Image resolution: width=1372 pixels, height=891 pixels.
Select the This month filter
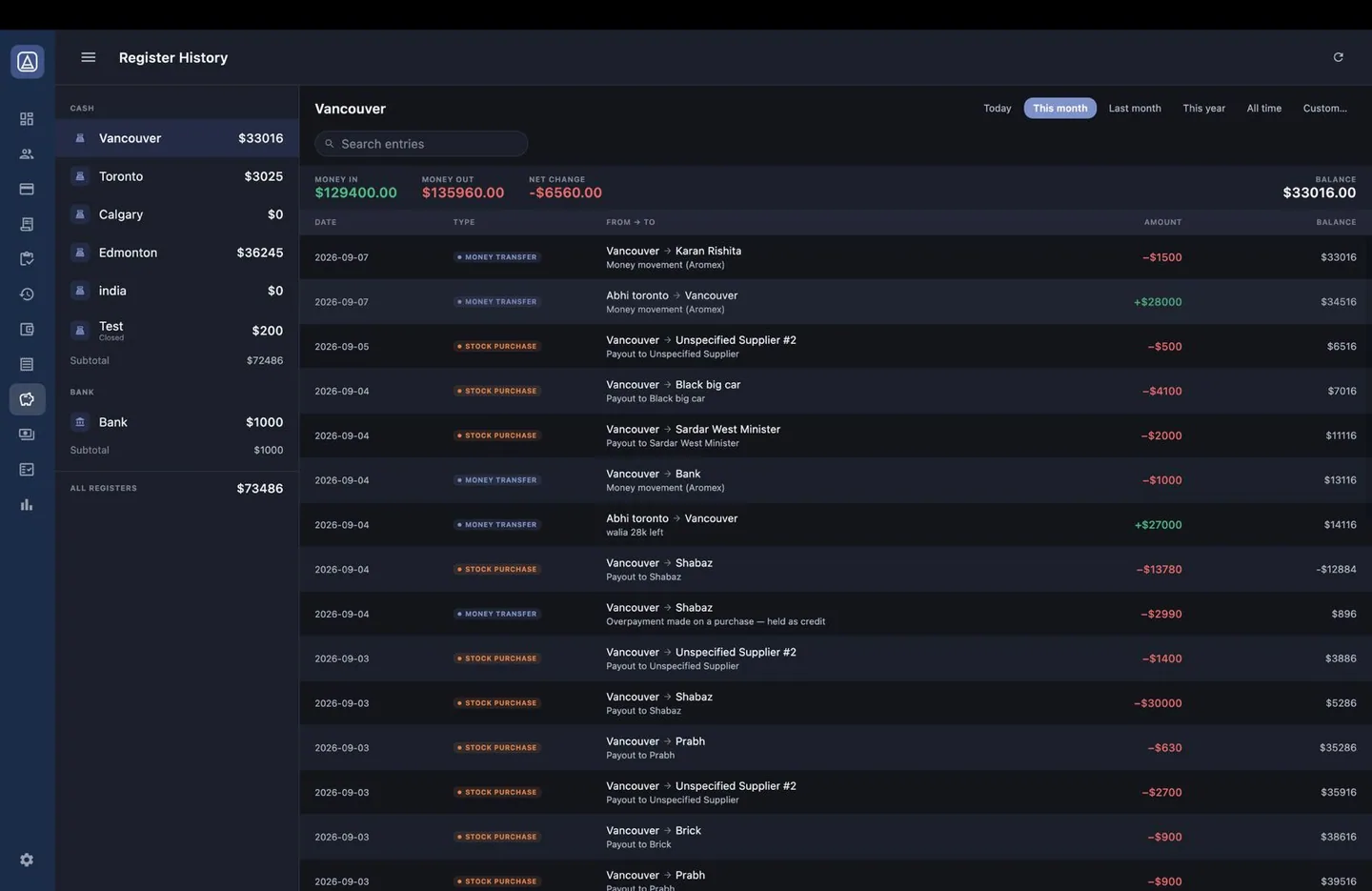tap(1060, 109)
